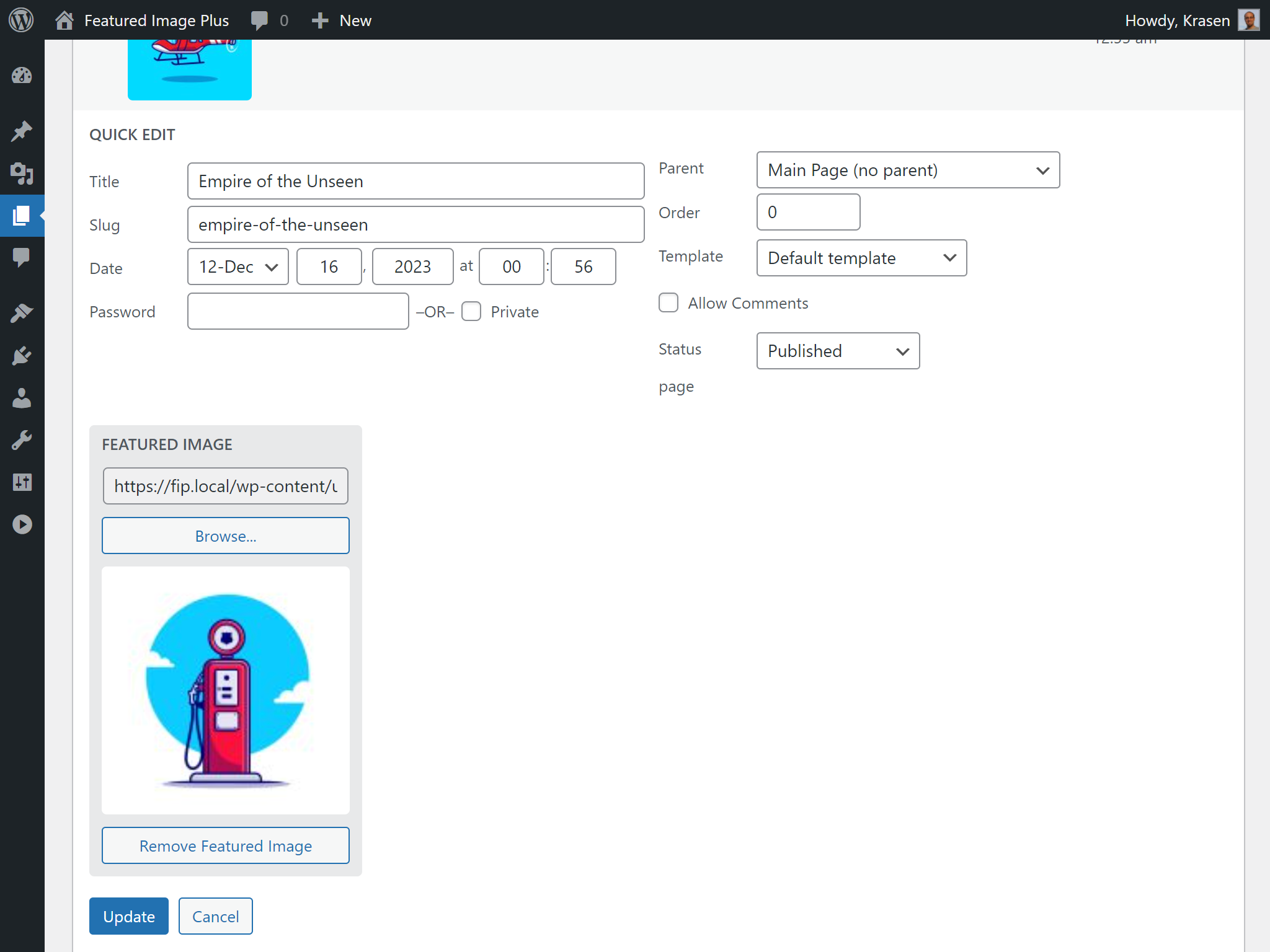Click Krasen's profile avatar
The height and width of the screenshot is (952, 1270).
click(1248, 20)
